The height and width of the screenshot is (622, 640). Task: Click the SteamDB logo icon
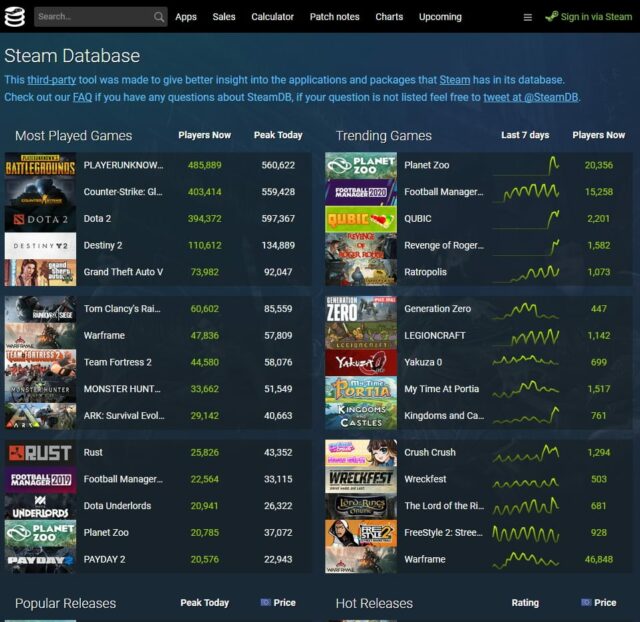15,17
